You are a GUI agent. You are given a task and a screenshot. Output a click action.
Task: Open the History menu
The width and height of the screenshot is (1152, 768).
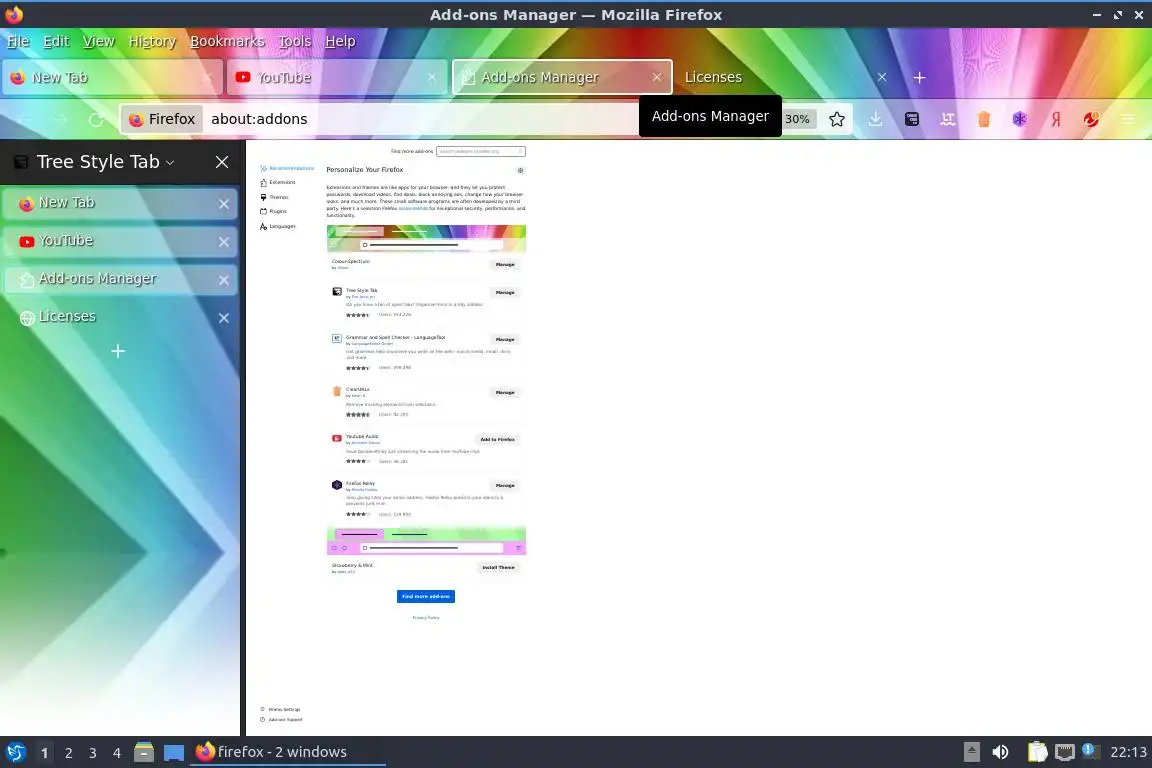pos(152,41)
